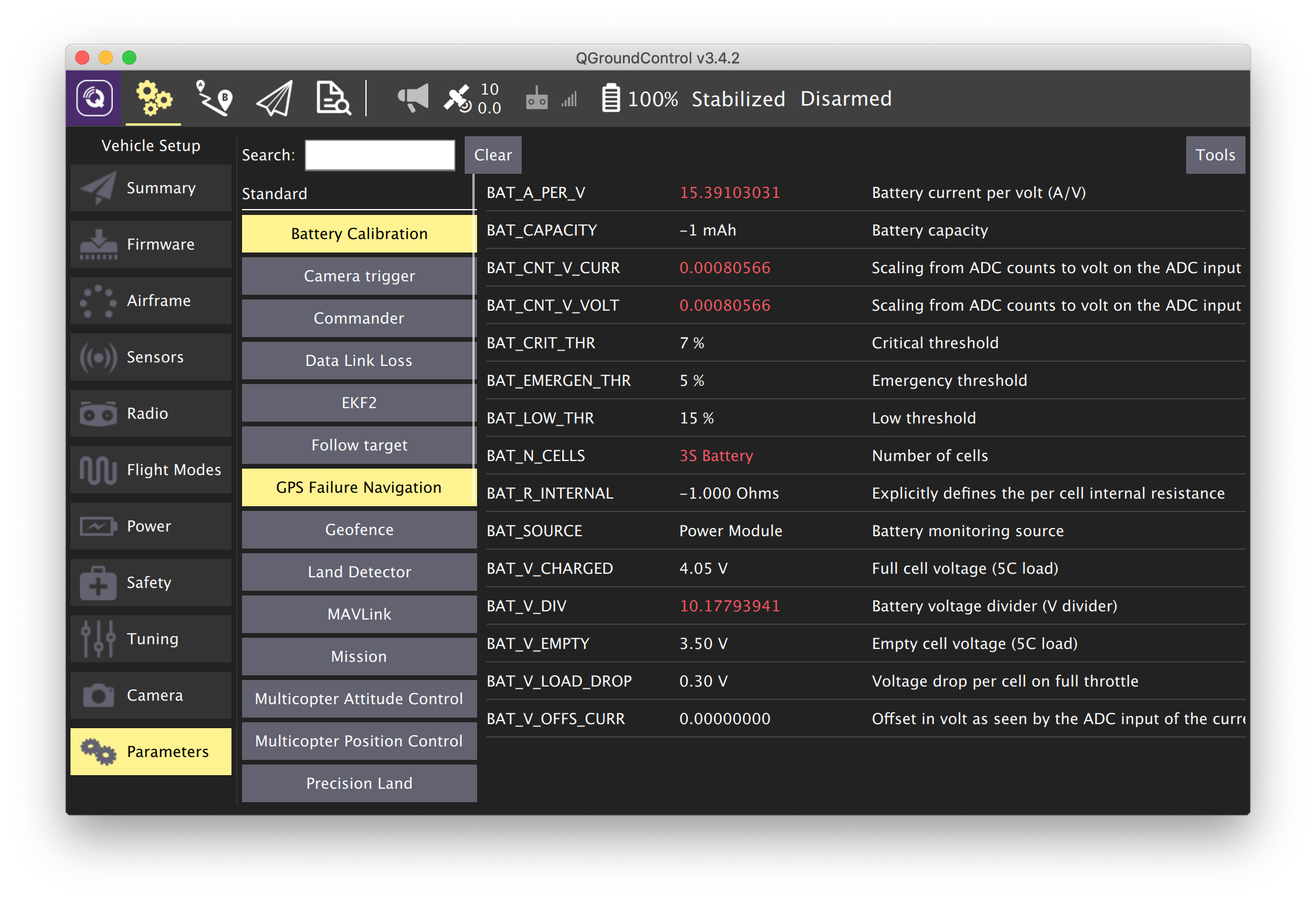This screenshot has height=902, width=1316.
Task: Select the Vehicle Setup gears icon
Action: pyautogui.click(x=153, y=98)
